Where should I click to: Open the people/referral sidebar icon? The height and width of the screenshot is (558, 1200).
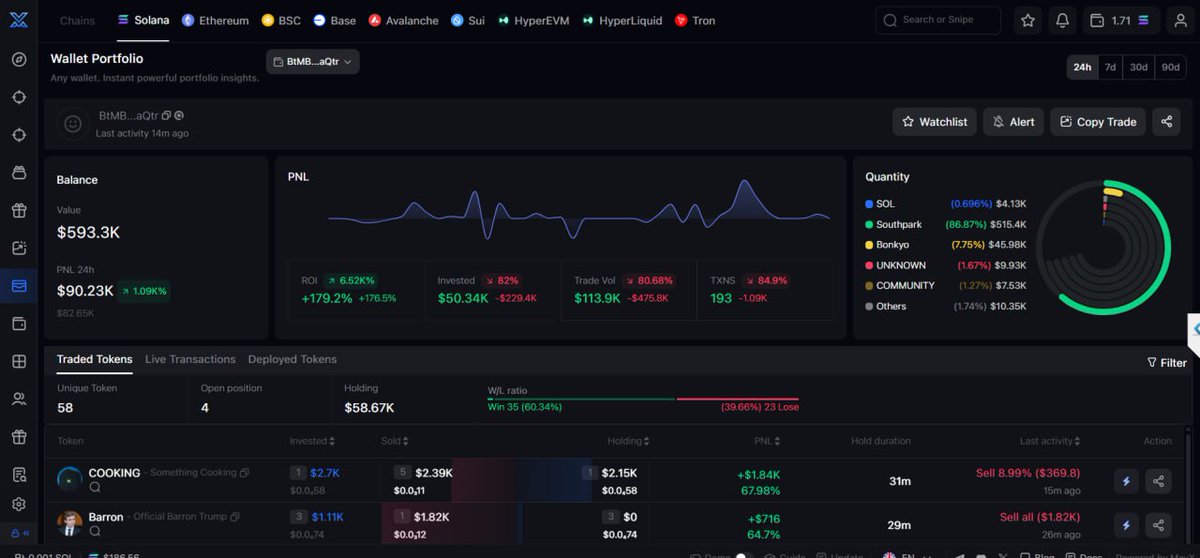18,399
